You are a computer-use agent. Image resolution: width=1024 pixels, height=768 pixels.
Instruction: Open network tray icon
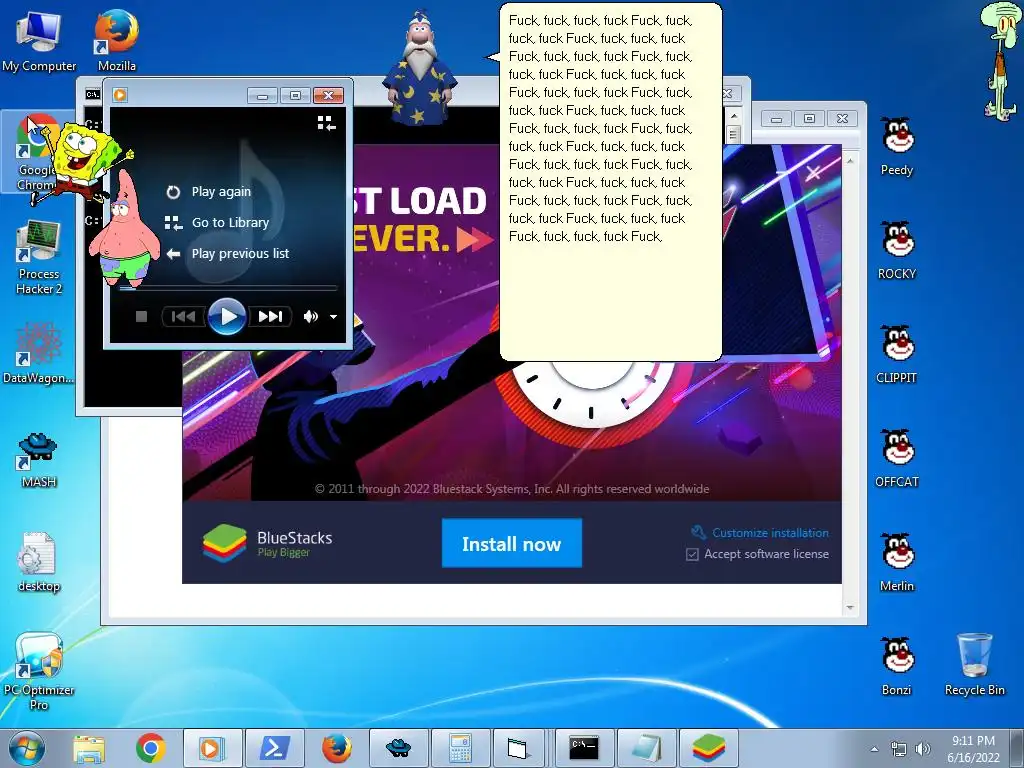pyautogui.click(x=899, y=749)
